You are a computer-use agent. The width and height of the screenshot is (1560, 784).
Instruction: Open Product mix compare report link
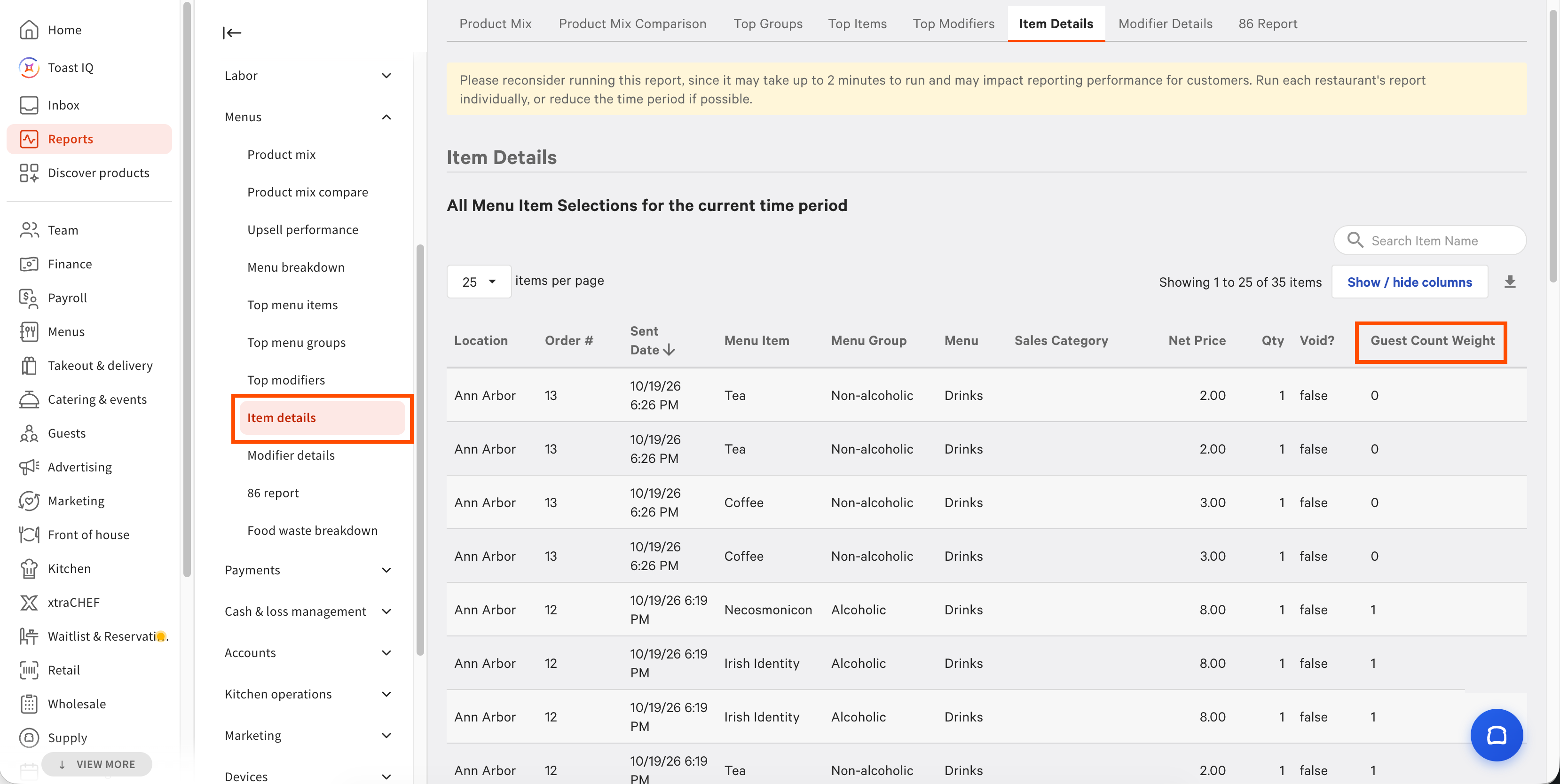(x=307, y=192)
